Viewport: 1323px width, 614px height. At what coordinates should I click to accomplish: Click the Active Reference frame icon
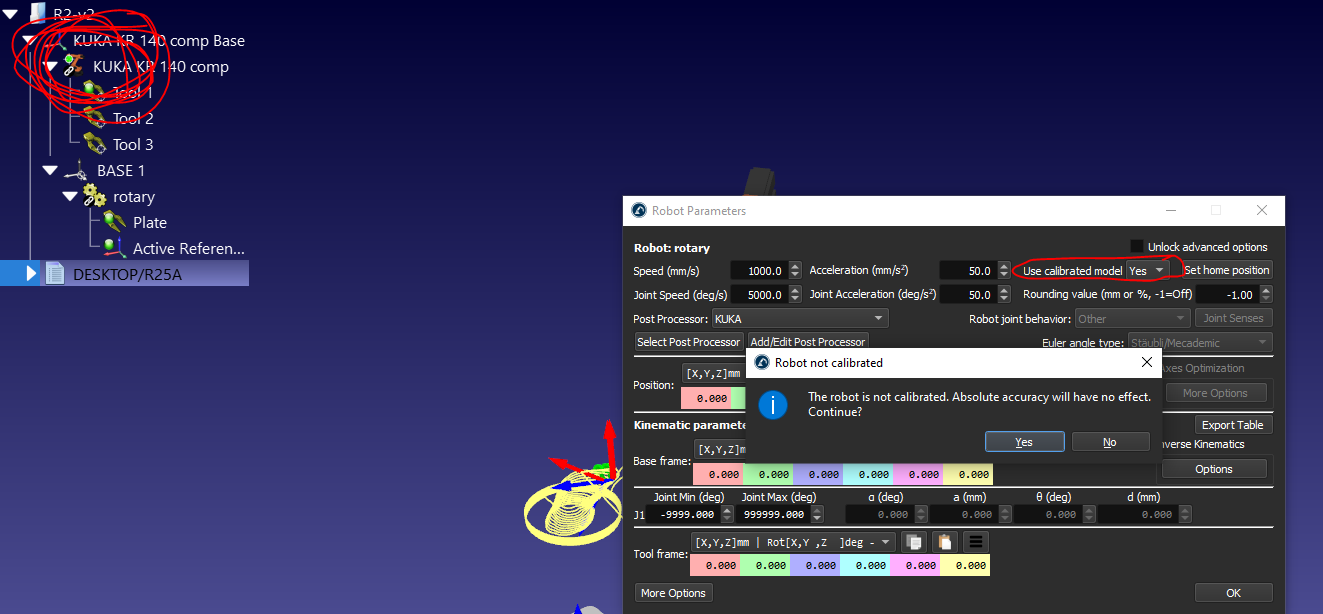coord(114,248)
